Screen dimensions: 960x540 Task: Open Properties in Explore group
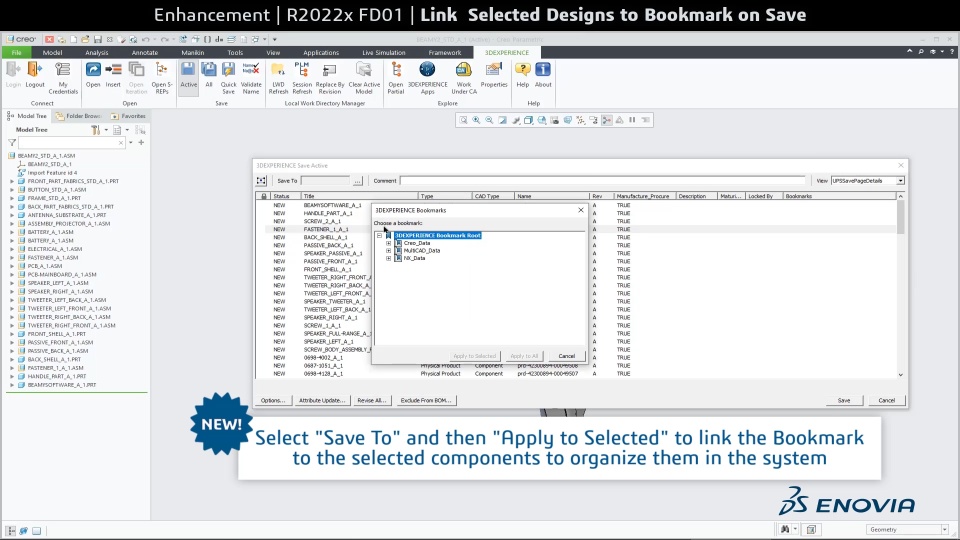tap(494, 75)
